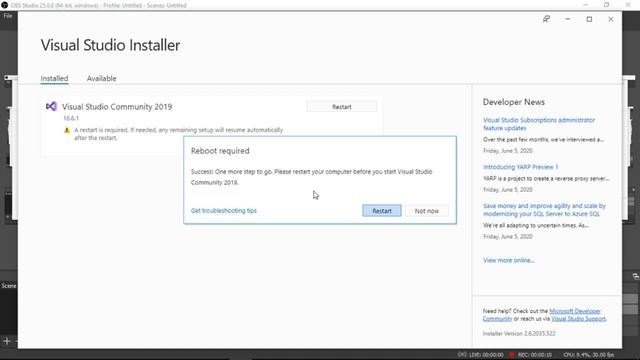Click the Visual Studio Installer heading

[110, 45]
